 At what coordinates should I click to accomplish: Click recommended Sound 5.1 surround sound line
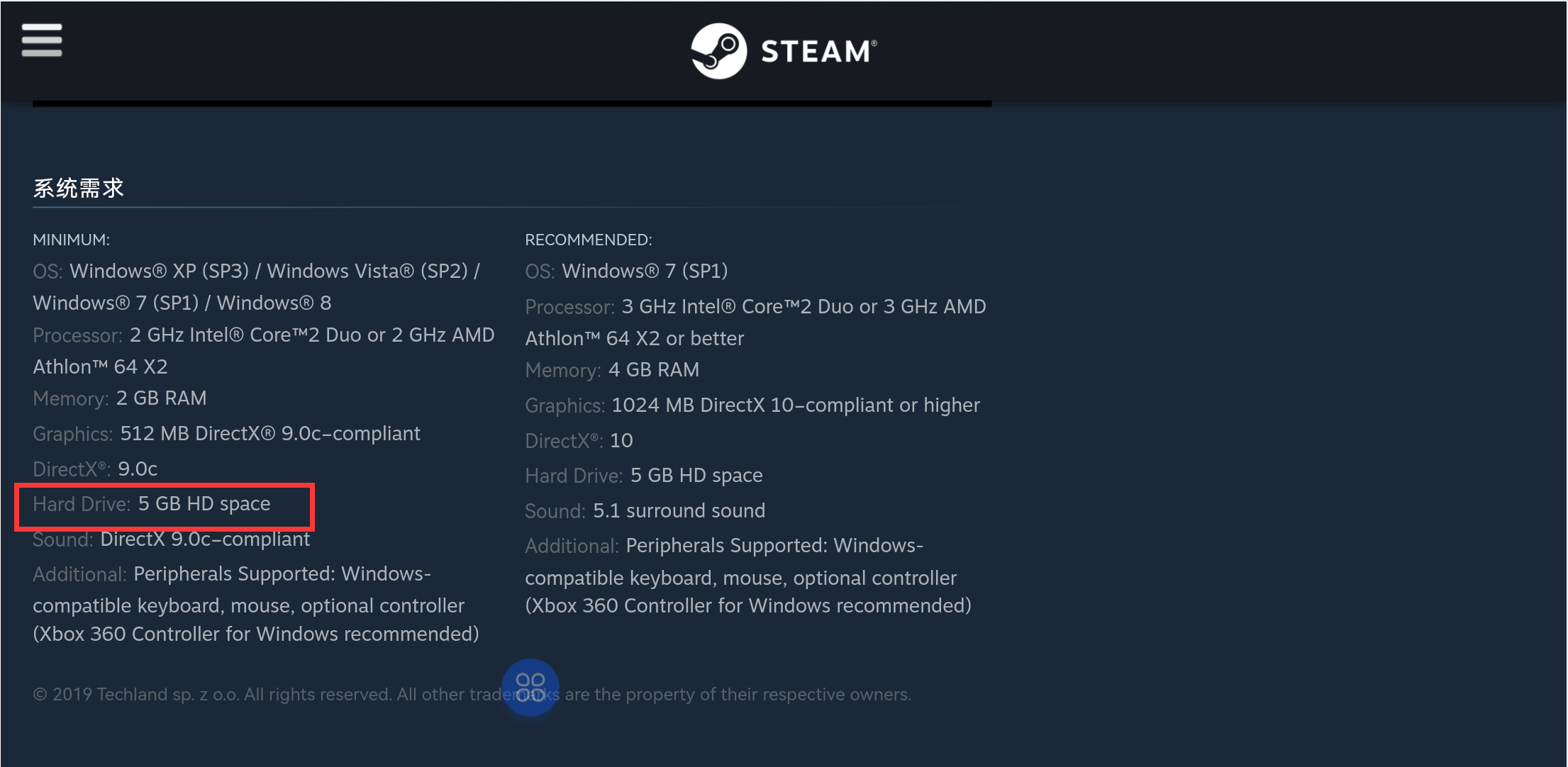(x=645, y=511)
